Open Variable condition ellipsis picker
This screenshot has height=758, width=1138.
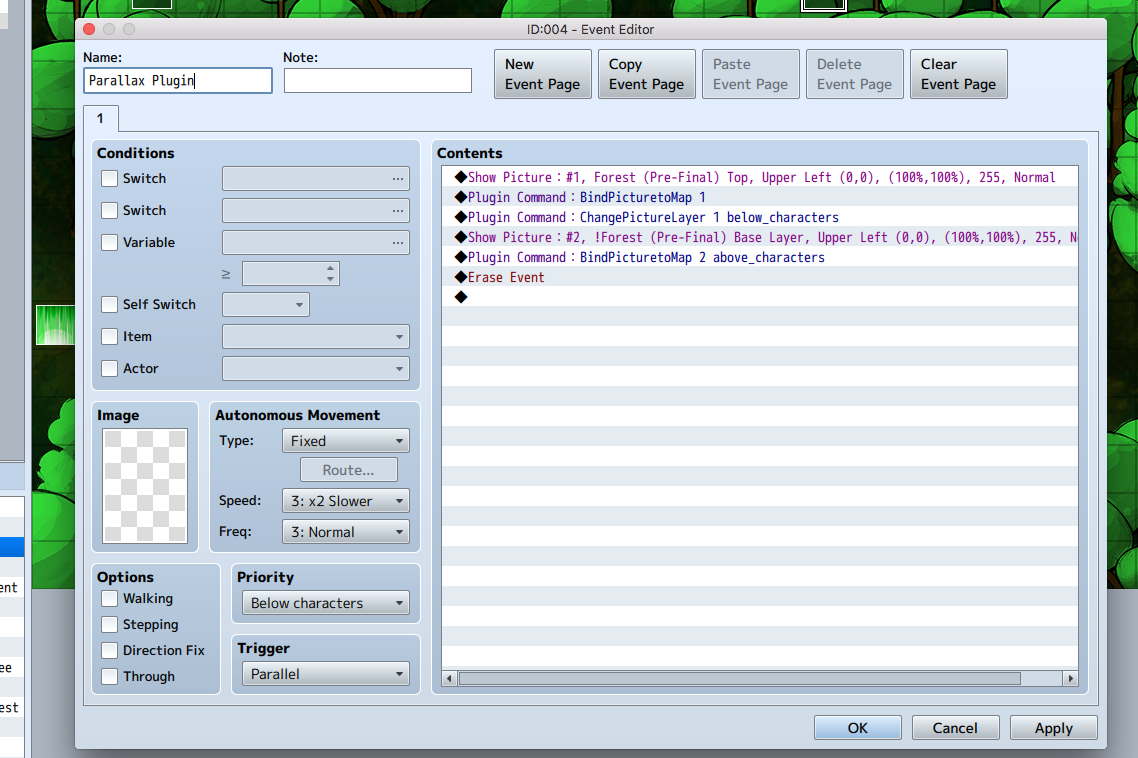pos(398,243)
